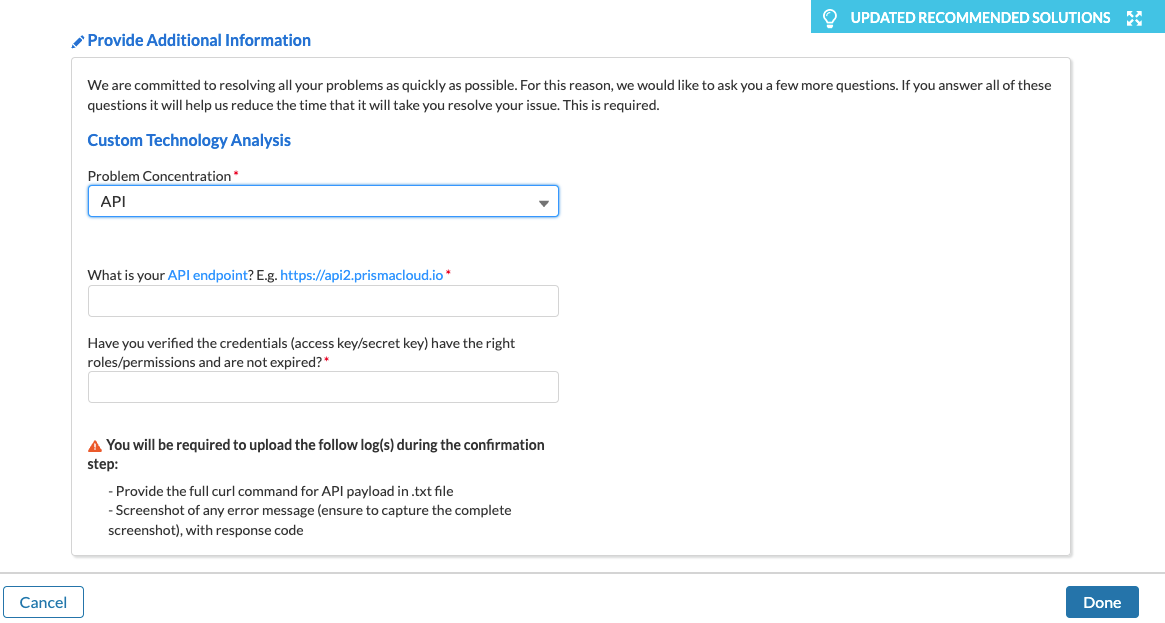Open the API endpoint link
This screenshot has width=1165, height=623.
208,273
